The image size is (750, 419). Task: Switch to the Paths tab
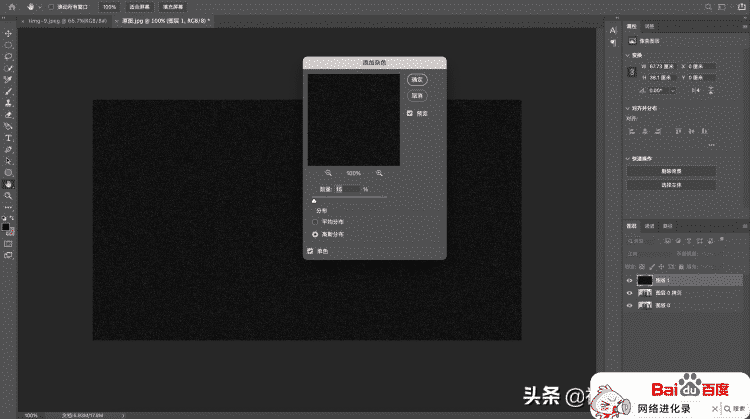(668, 226)
